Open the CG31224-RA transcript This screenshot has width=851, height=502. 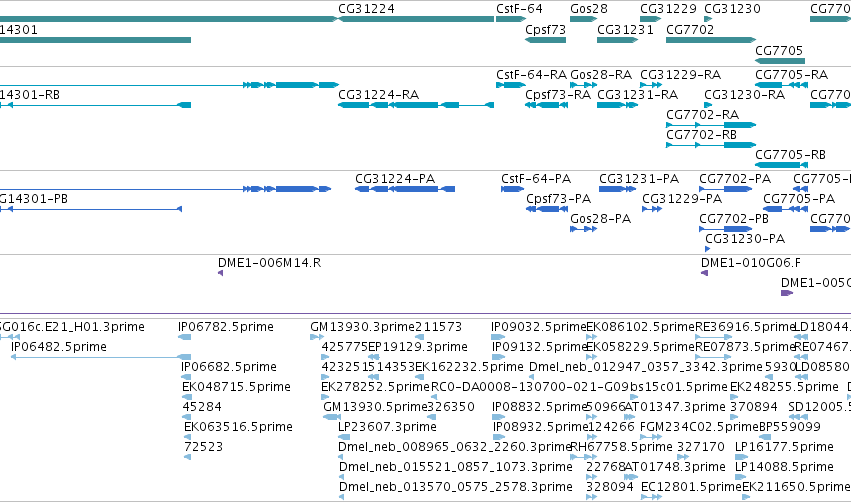pyautogui.click(x=416, y=105)
